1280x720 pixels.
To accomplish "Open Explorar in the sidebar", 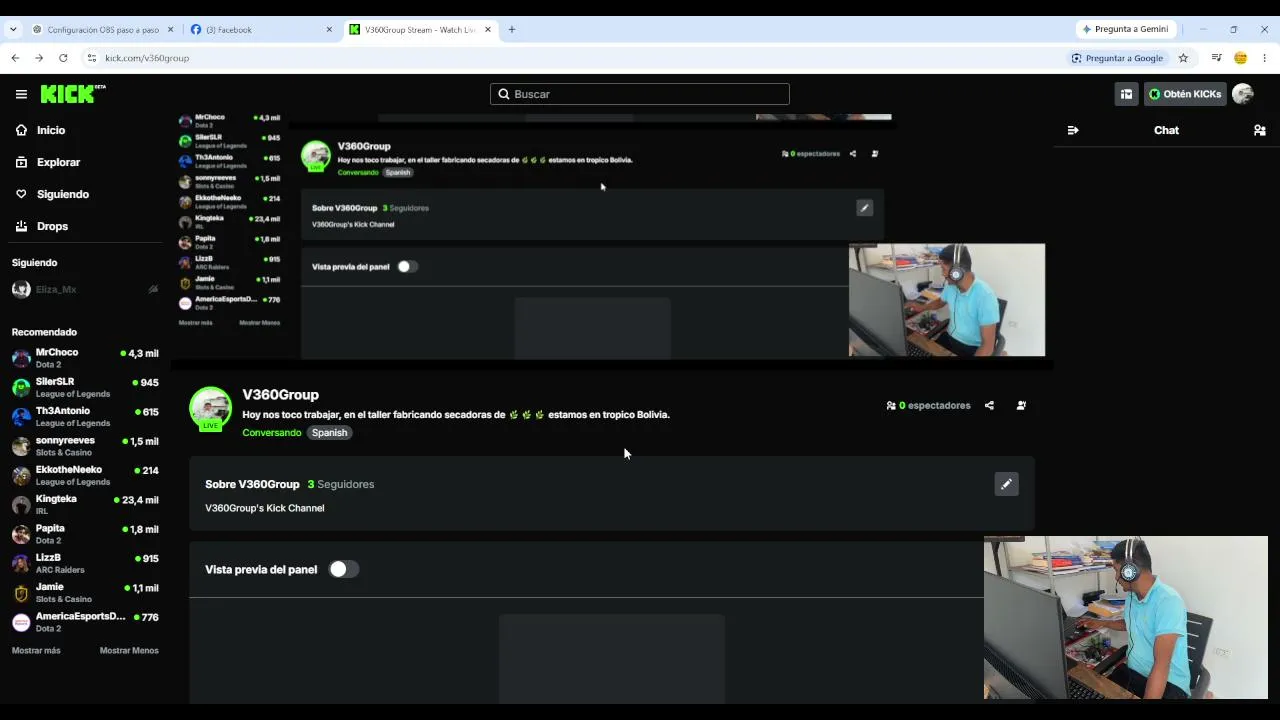I will click(x=58, y=162).
